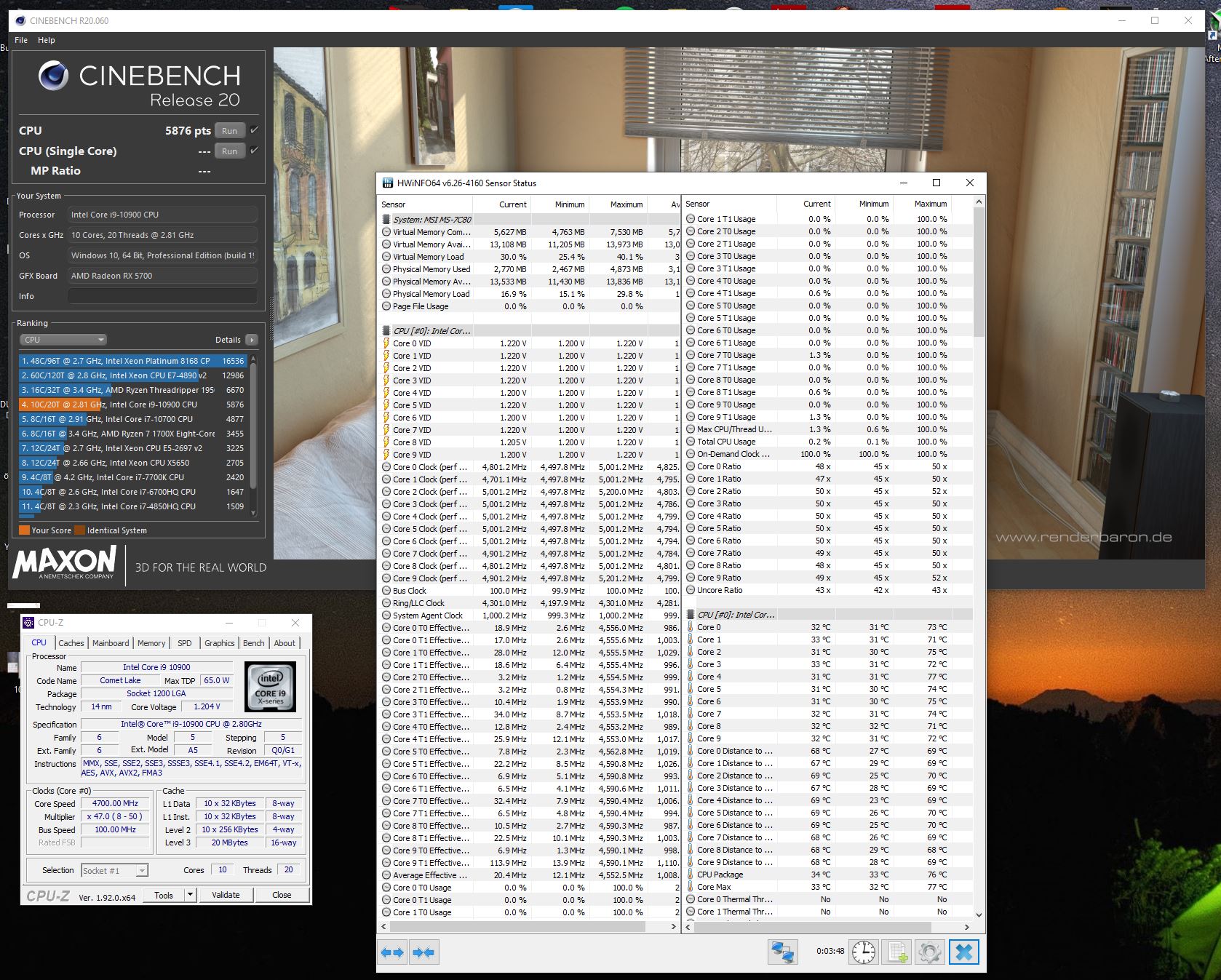Switch to CPU-Z Graphics tab
Screen dimensions: 1221x980
click(x=219, y=643)
